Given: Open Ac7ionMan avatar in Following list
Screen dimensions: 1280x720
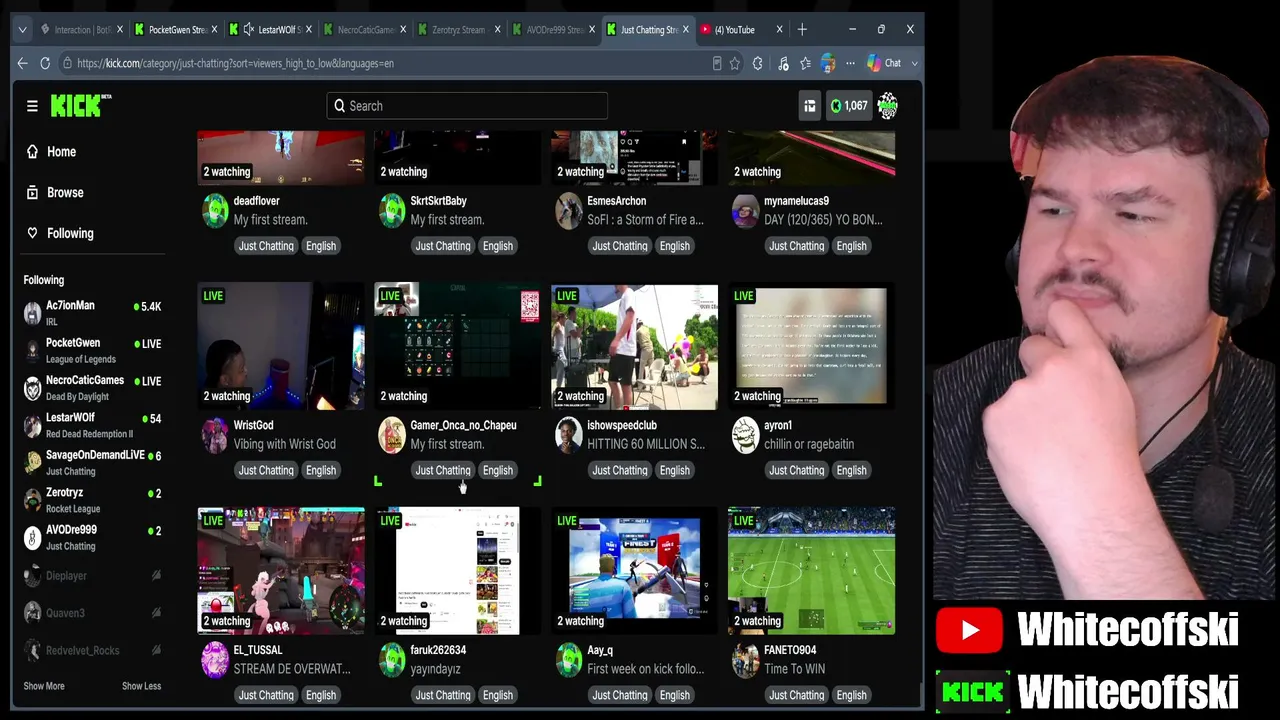Looking at the screenshot, I should click(x=33, y=313).
